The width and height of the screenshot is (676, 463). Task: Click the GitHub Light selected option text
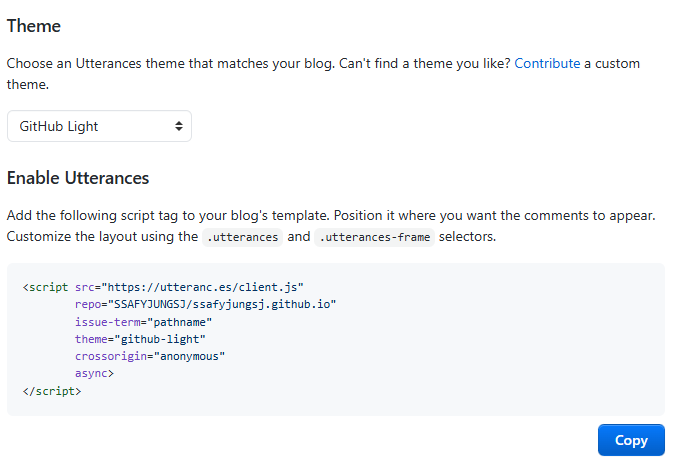[59, 126]
